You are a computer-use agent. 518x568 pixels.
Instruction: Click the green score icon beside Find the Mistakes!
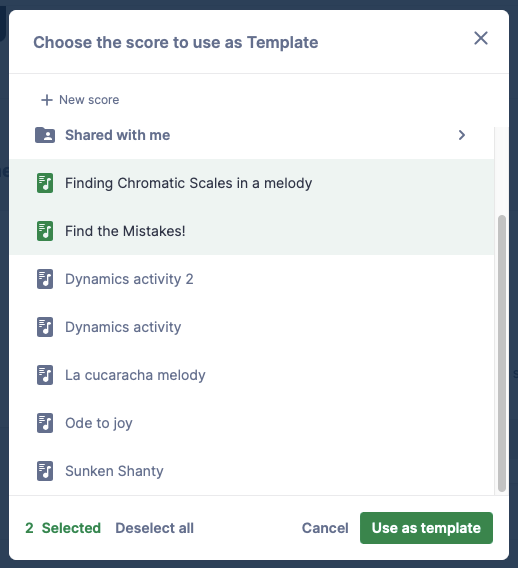coord(45,231)
